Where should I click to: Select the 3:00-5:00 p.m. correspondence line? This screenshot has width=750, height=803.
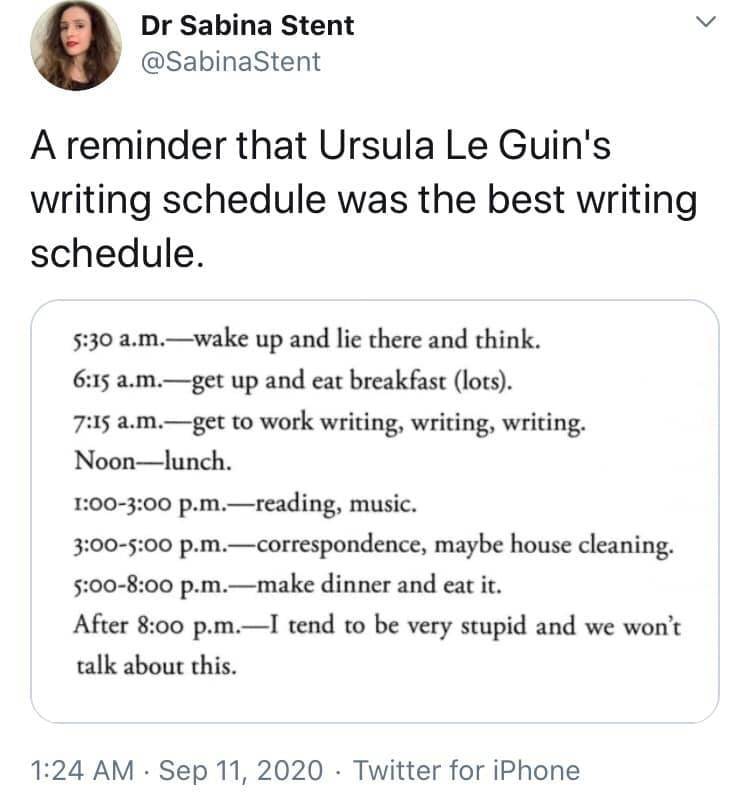click(373, 546)
